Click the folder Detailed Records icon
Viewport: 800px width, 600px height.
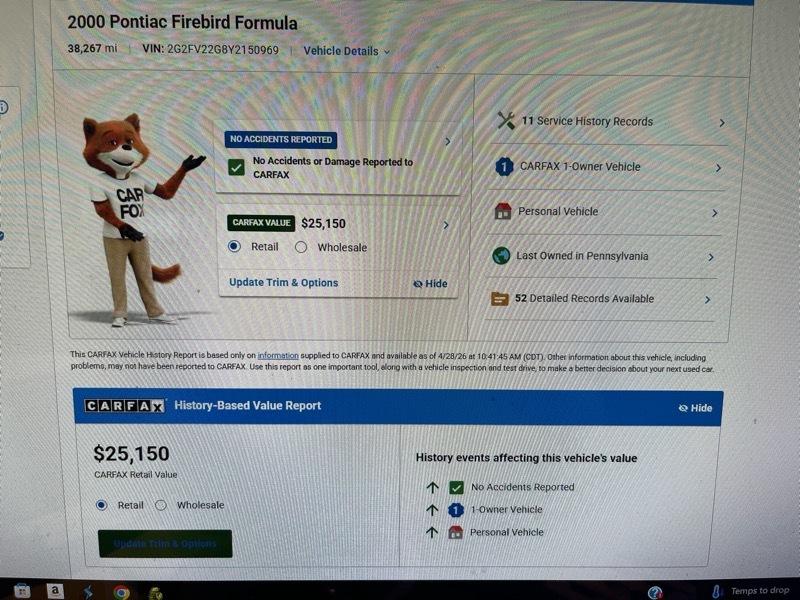click(499, 298)
